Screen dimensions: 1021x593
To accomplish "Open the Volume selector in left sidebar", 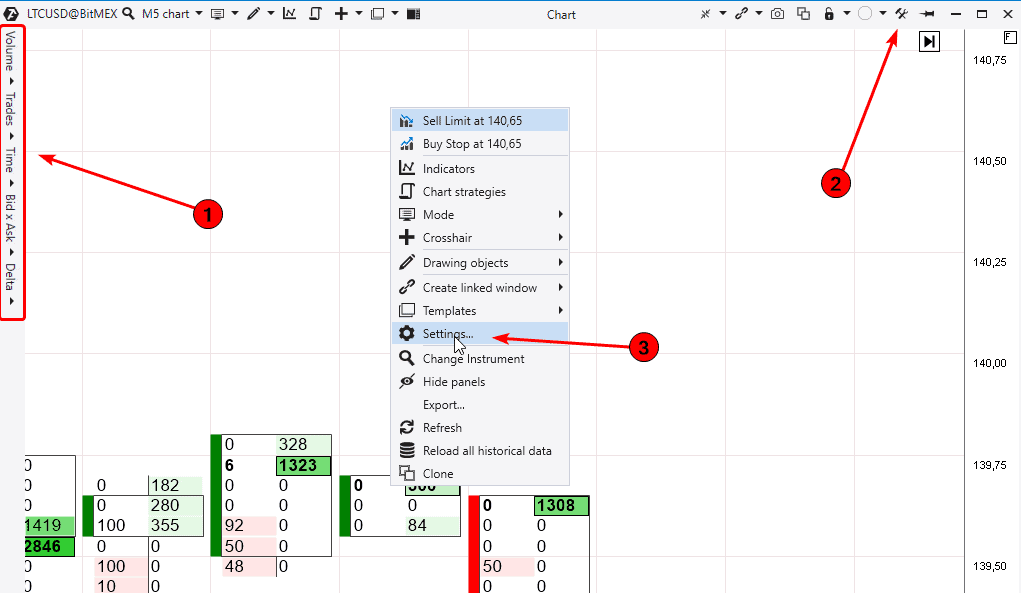I will click(10, 57).
